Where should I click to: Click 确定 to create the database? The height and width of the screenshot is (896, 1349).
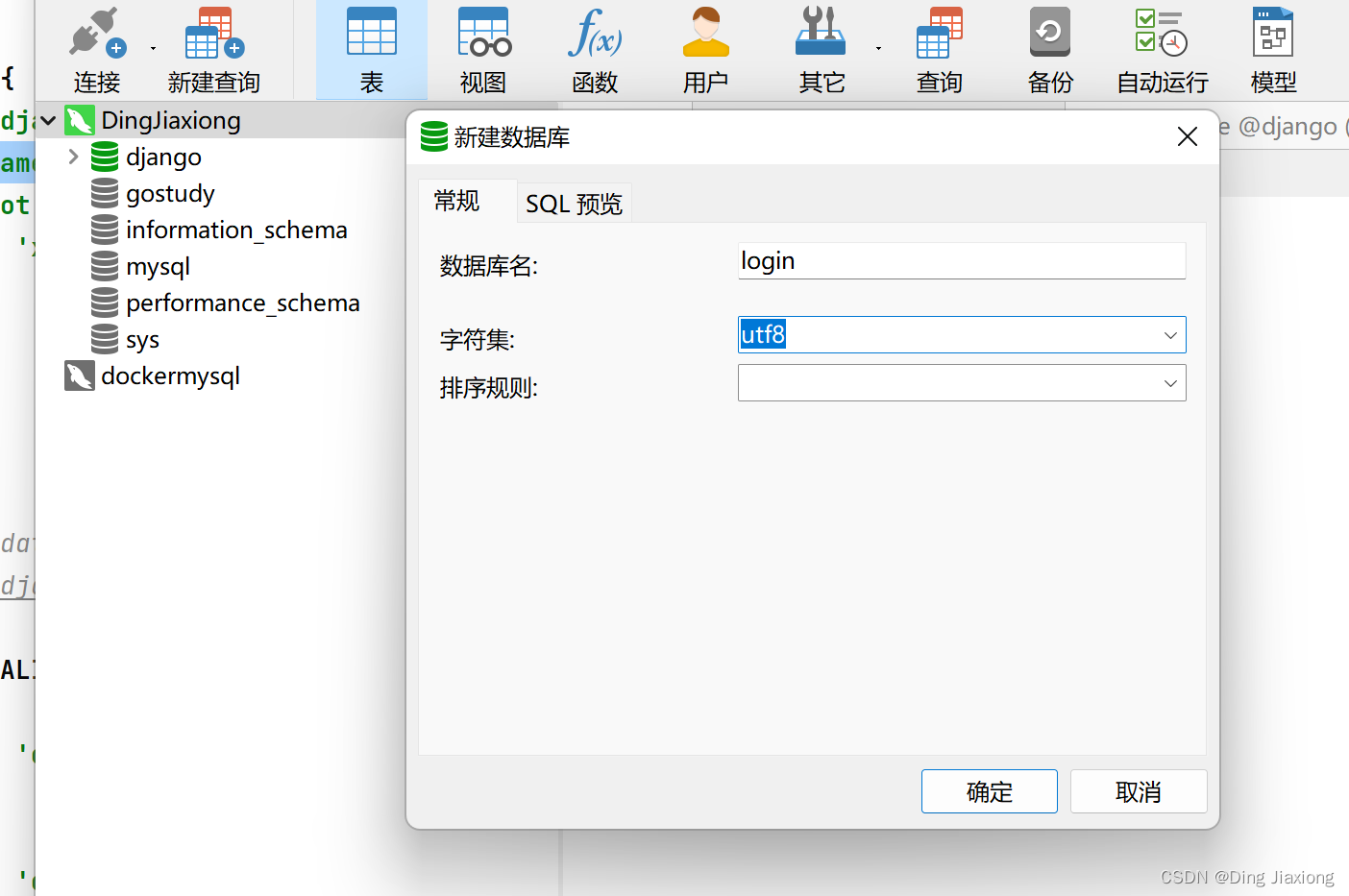[x=990, y=791]
